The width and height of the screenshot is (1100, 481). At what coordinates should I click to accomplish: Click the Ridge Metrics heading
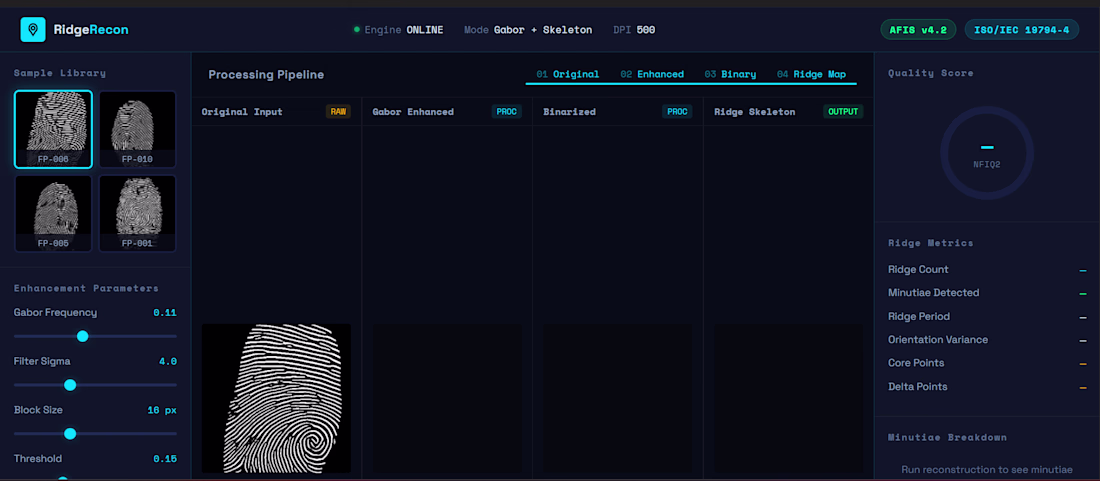pos(931,243)
